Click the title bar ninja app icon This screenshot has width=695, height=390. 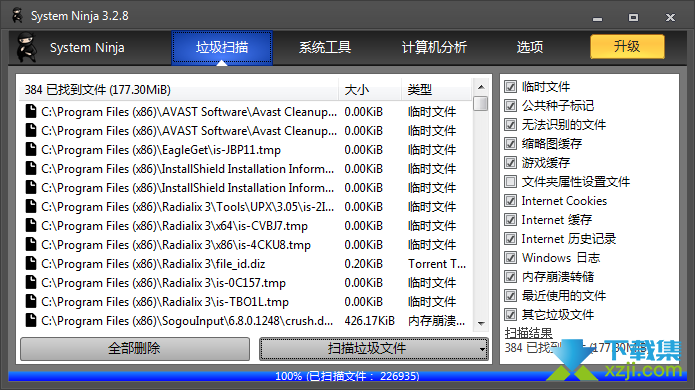17,16
